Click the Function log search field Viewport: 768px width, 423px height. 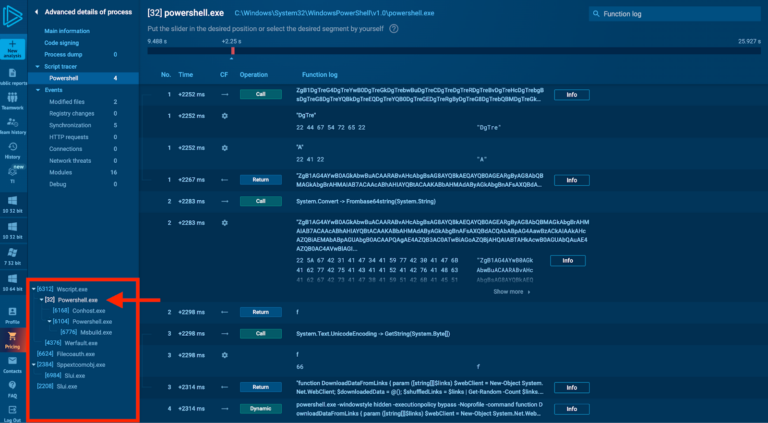point(680,14)
